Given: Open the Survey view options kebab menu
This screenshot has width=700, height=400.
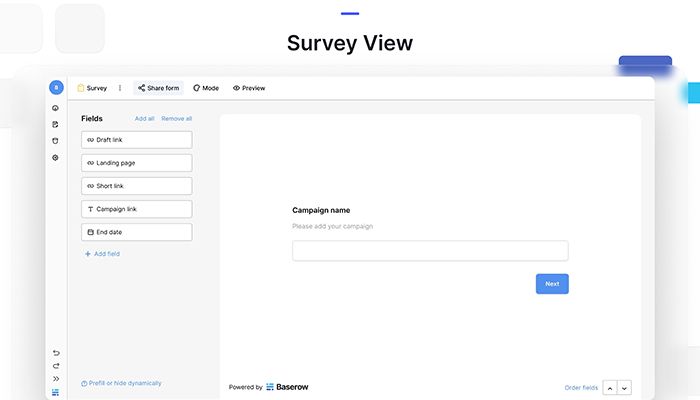Looking at the screenshot, I should 120,88.
